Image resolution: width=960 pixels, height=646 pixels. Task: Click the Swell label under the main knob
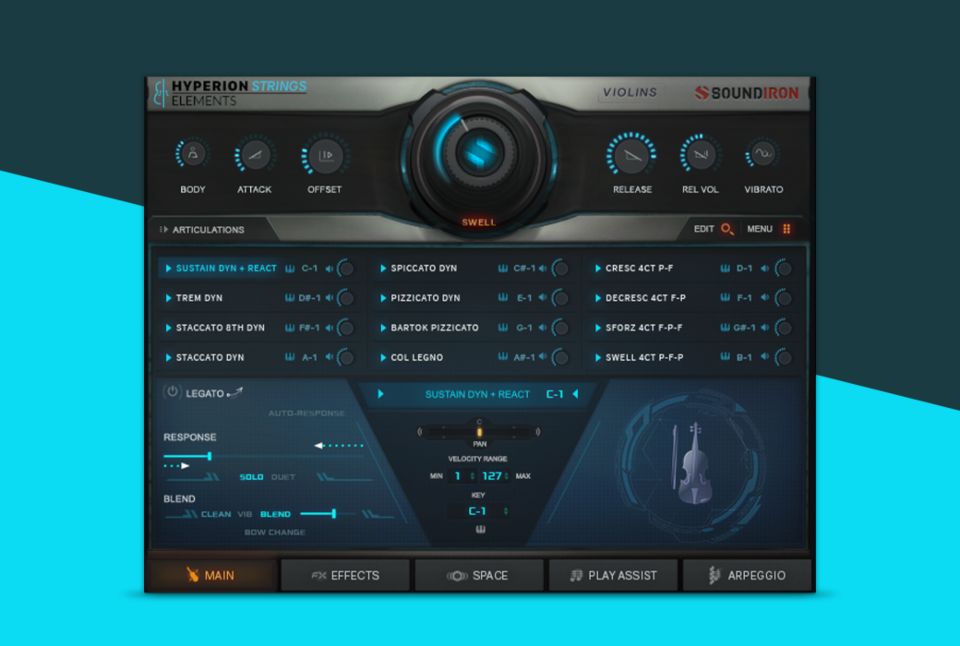pos(478,222)
